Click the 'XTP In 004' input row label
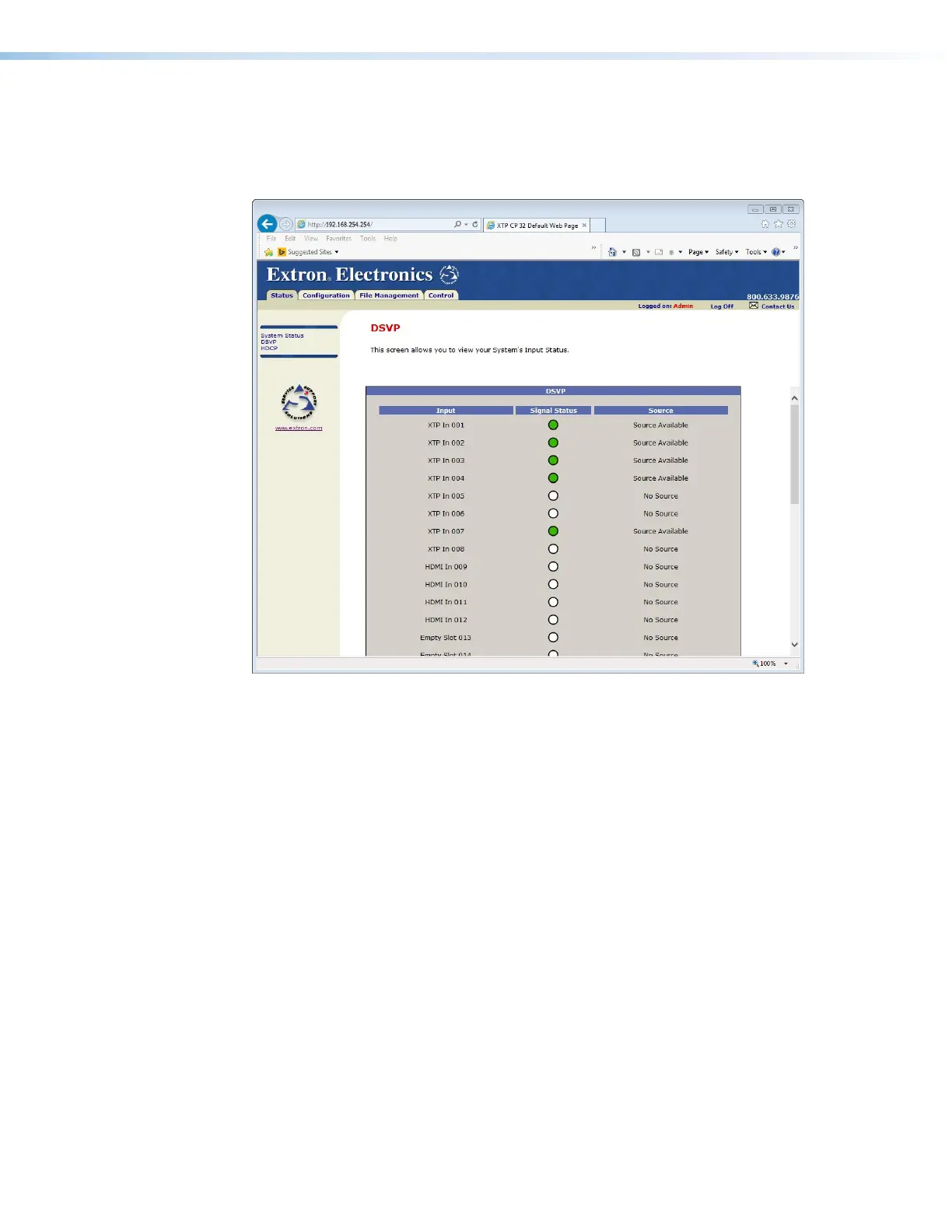The width and height of the screenshot is (952, 1232). (446, 478)
